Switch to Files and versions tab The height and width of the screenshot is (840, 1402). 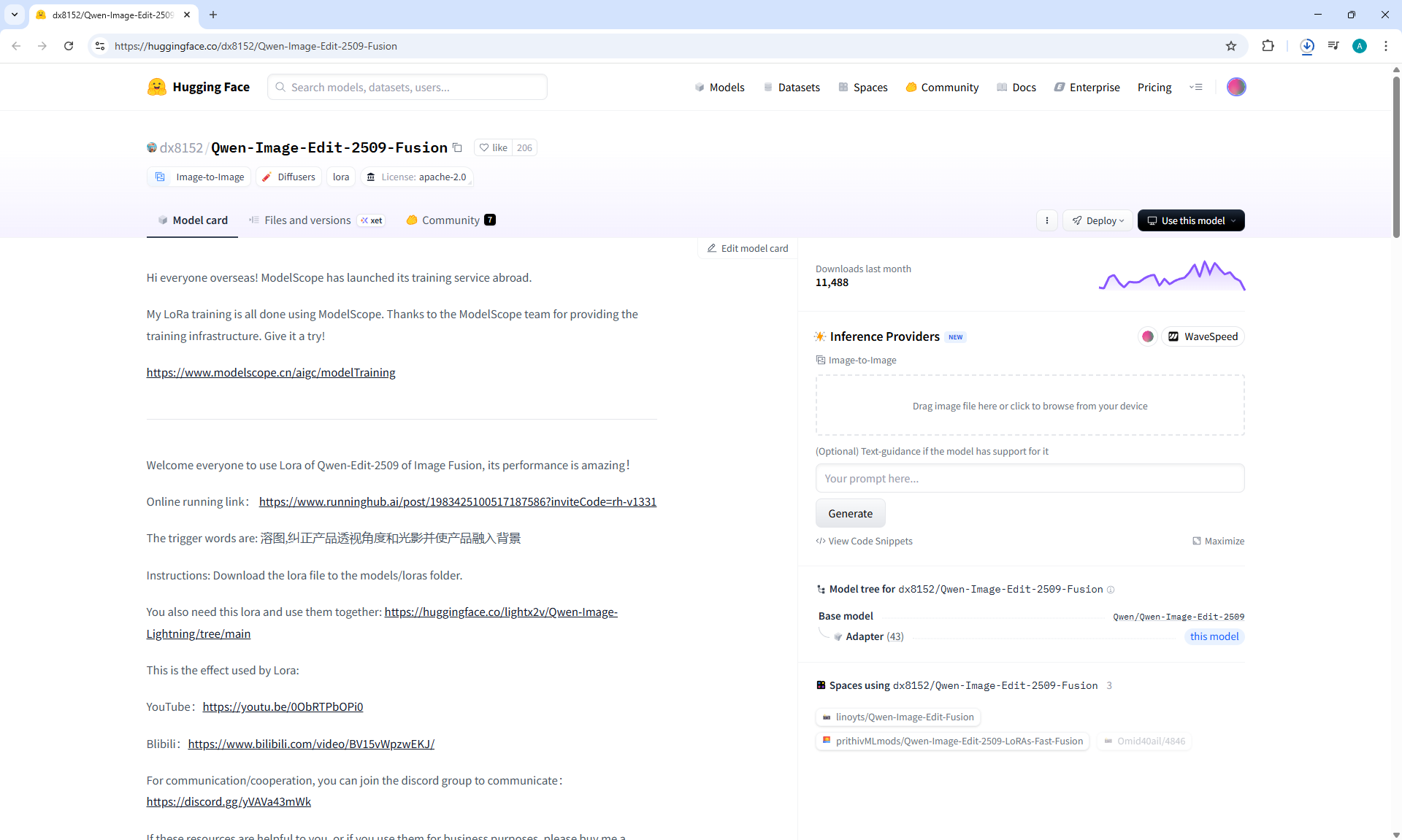307,220
